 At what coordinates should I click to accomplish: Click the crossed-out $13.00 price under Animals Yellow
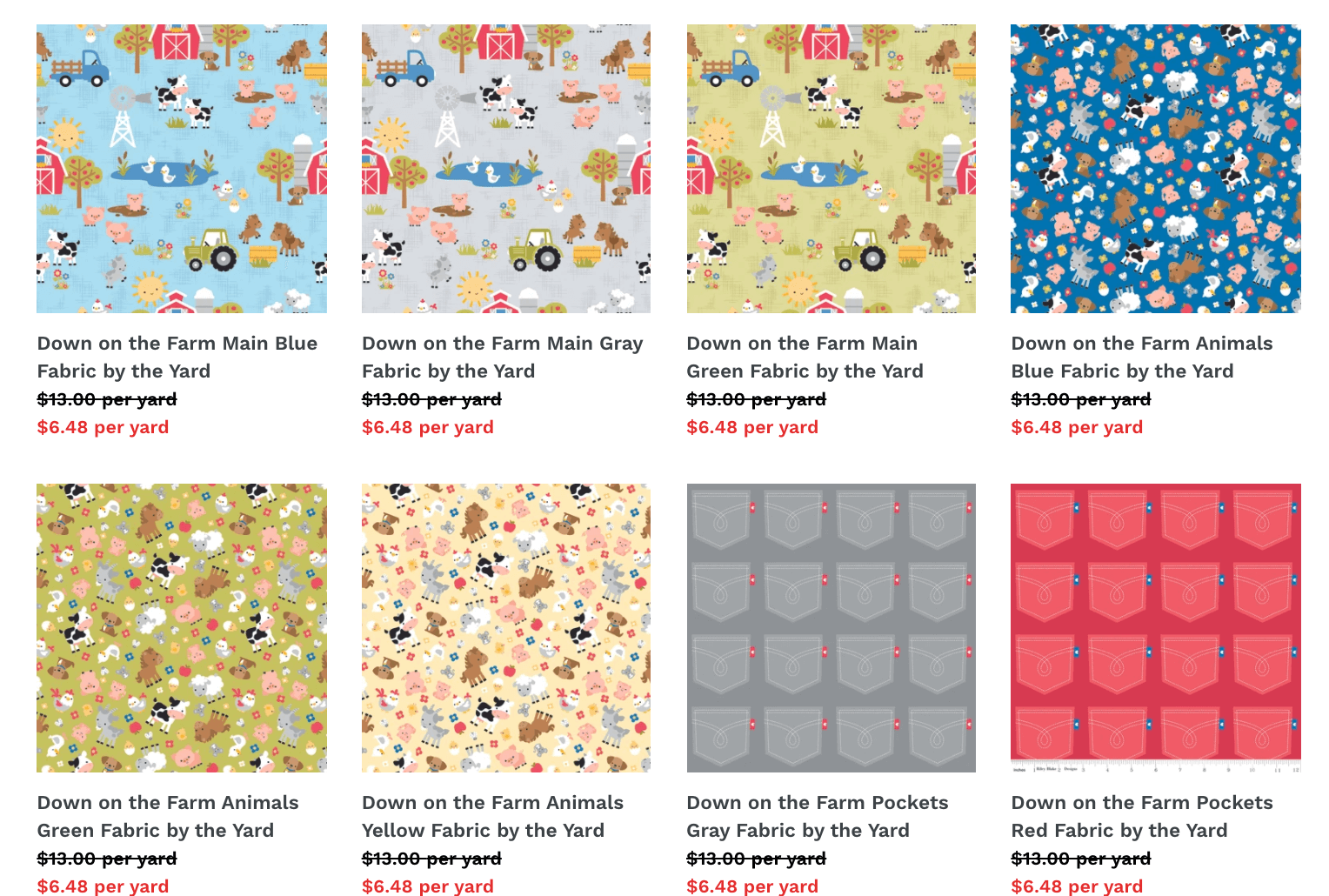click(x=431, y=859)
